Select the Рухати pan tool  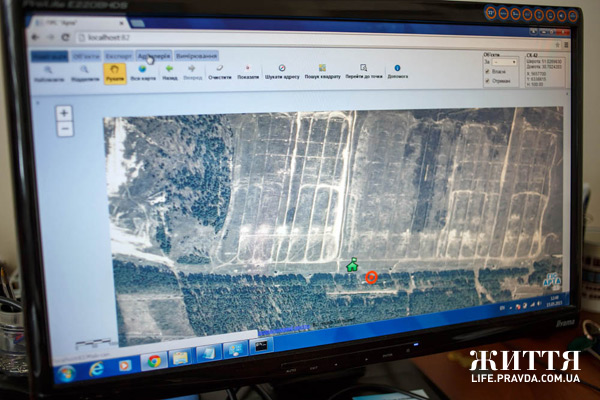point(115,72)
